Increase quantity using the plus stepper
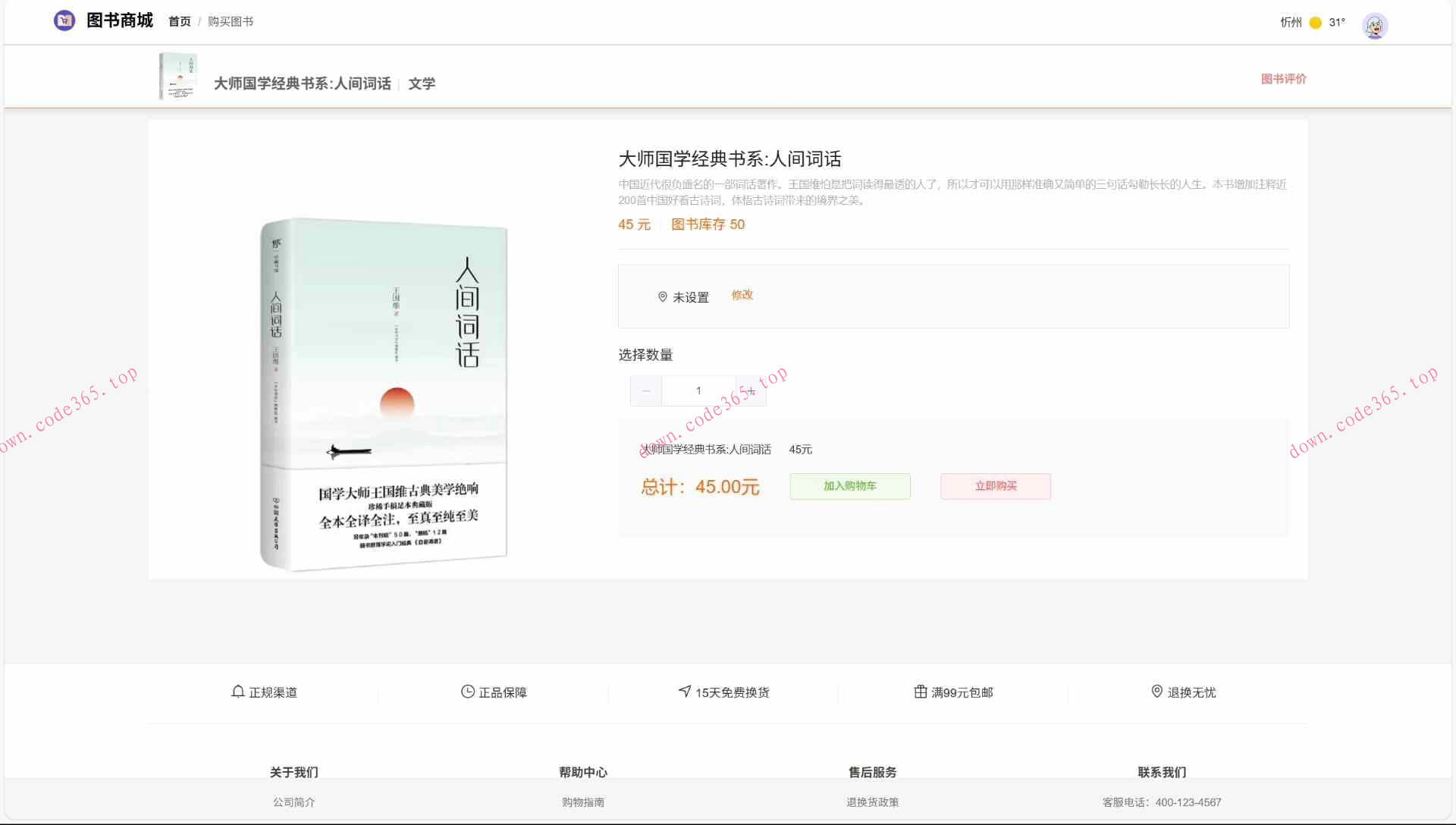This screenshot has width=1456, height=825. click(750, 391)
